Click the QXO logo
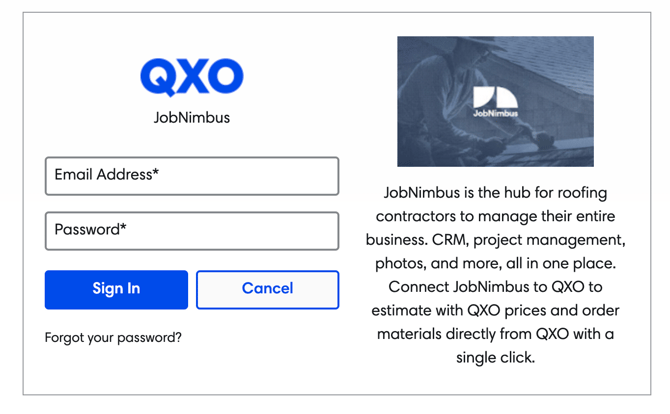This screenshot has height=414, width=670. 191,77
